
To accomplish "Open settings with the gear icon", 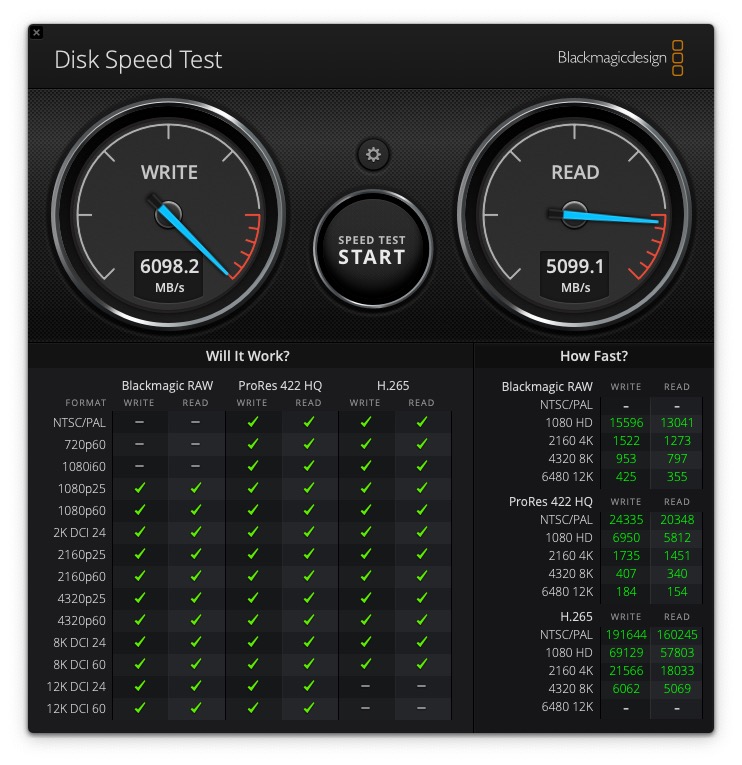I will (x=373, y=155).
